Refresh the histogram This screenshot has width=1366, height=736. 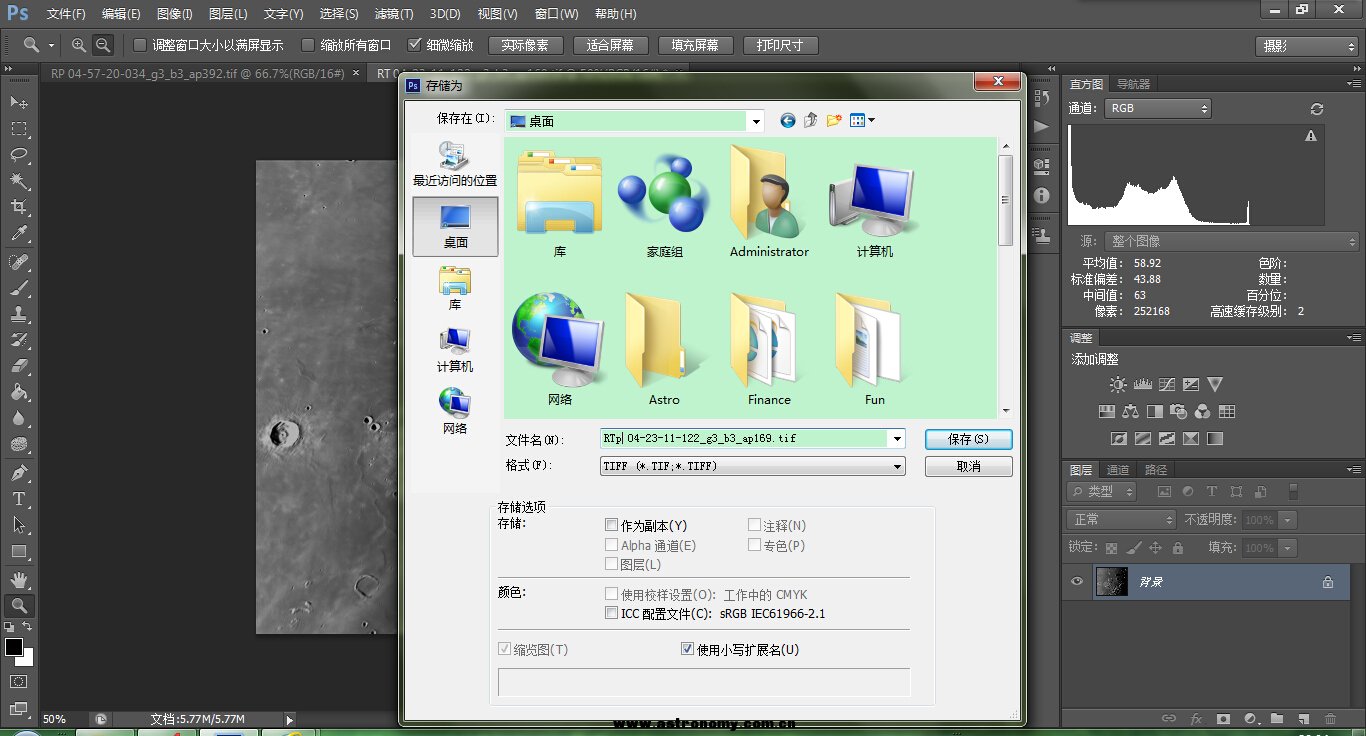(1317, 109)
